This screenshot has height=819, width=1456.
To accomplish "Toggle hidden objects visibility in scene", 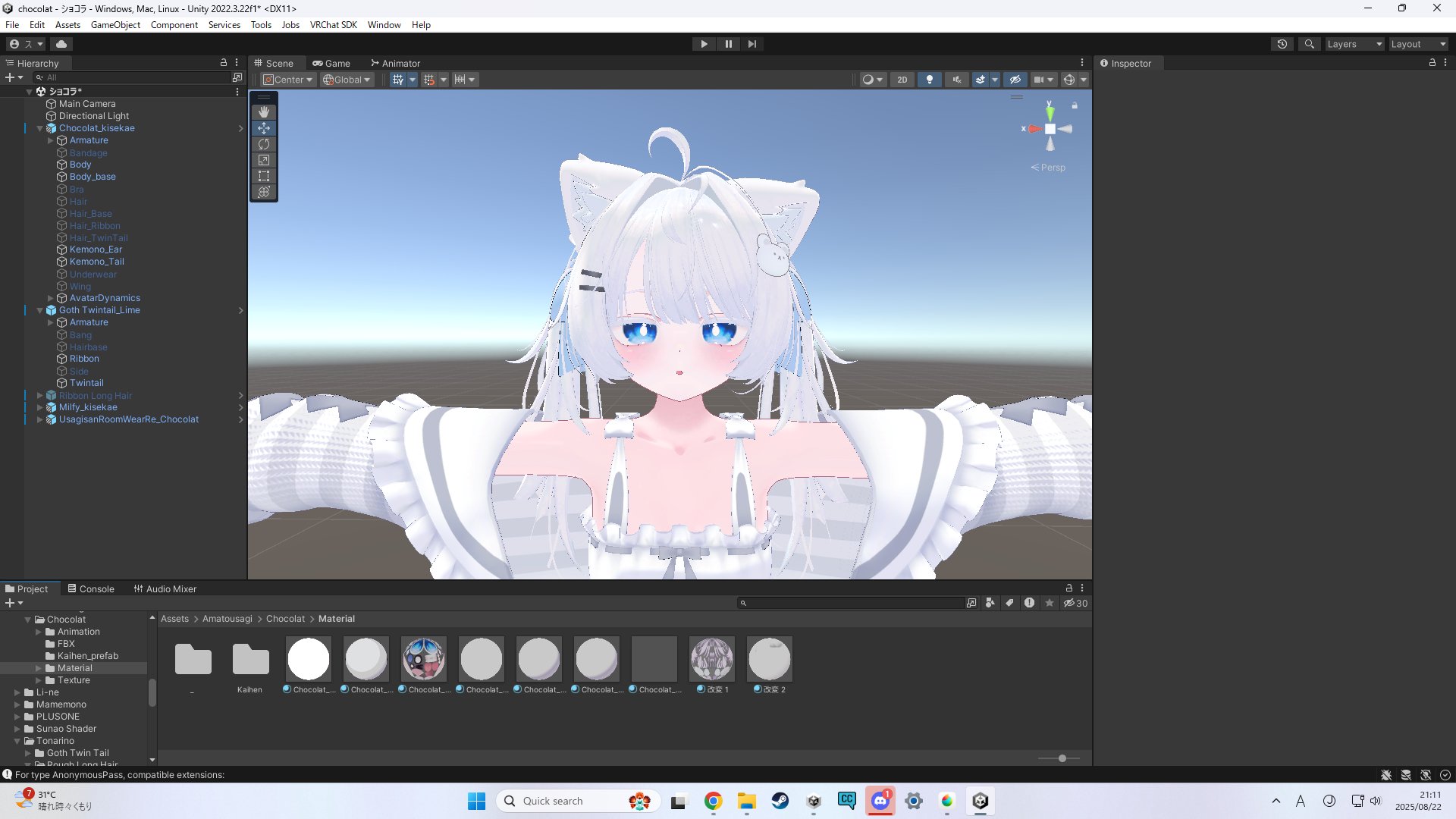I will [1015, 80].
